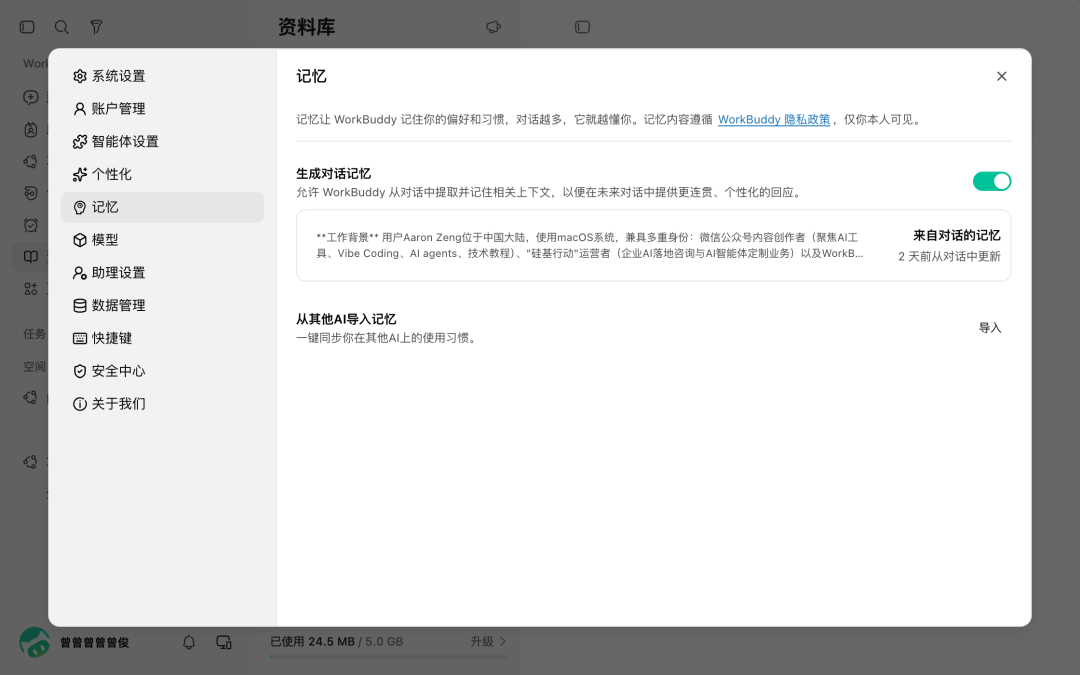1080x675 pixels.
Task: Click the user avatar at bottom left
Action: tap(34, 642)
